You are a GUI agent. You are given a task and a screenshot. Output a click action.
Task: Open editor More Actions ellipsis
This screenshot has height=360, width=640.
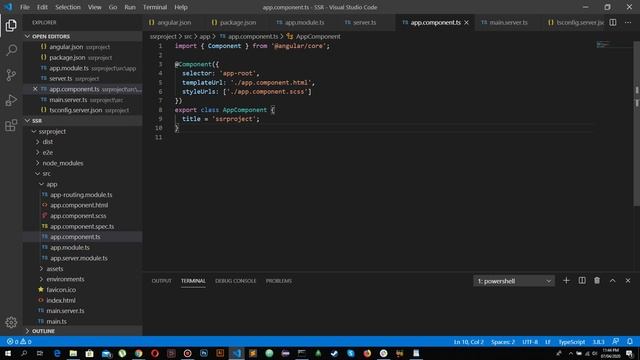pos(628,22)
